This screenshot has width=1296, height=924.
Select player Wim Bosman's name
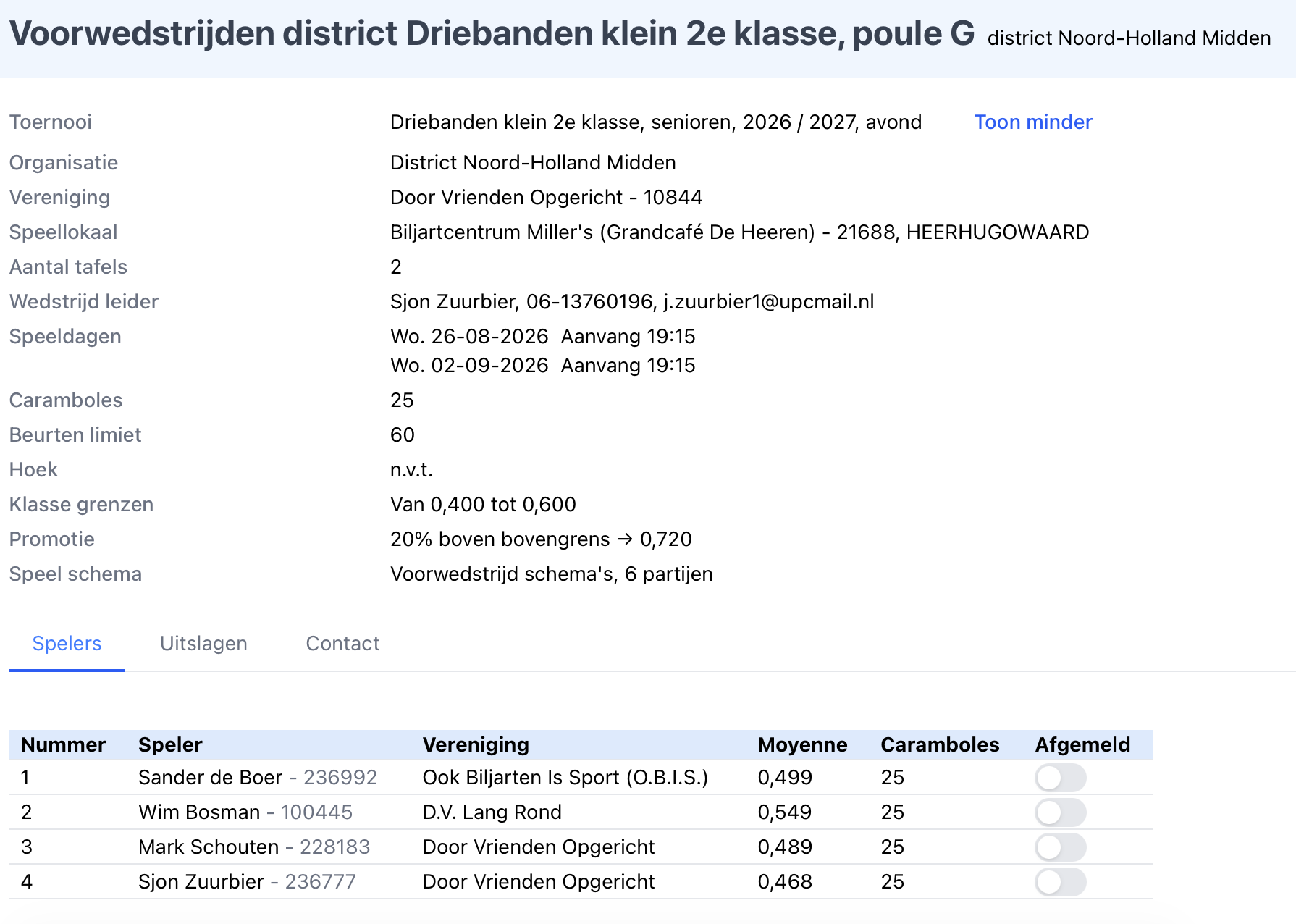click(199, 812)
